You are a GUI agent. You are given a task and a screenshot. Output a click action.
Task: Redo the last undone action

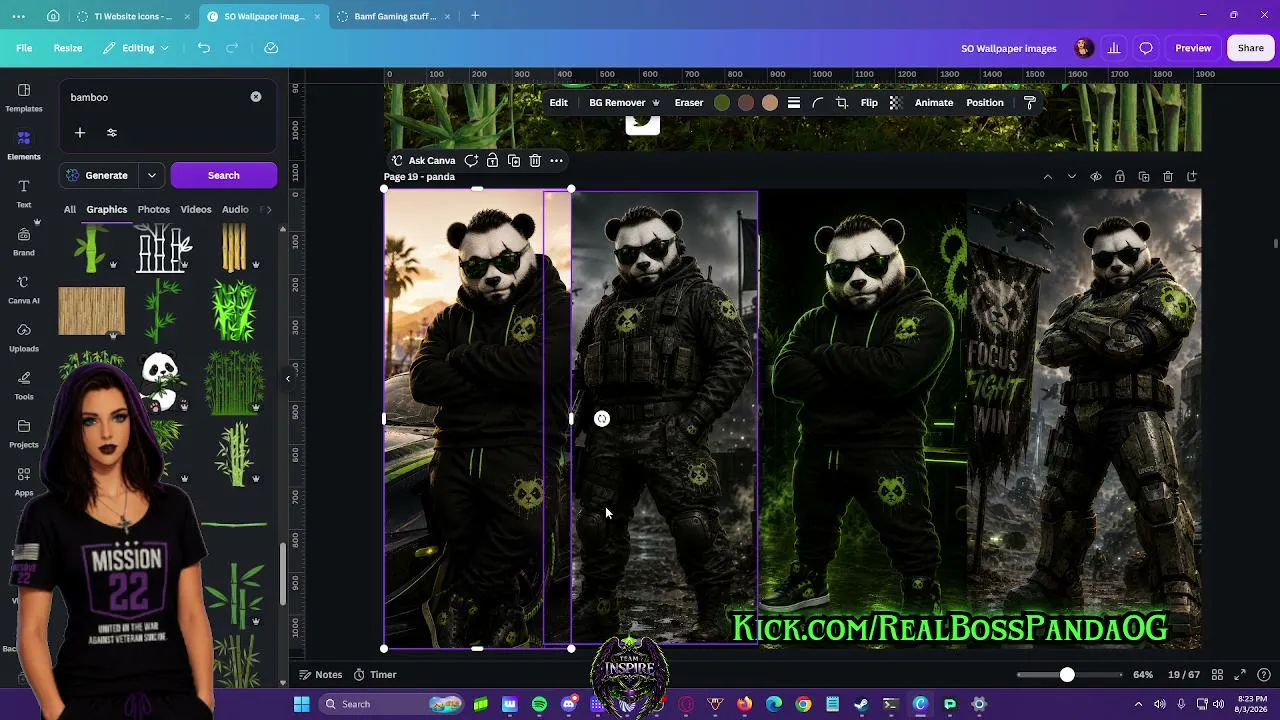(232, 48)
